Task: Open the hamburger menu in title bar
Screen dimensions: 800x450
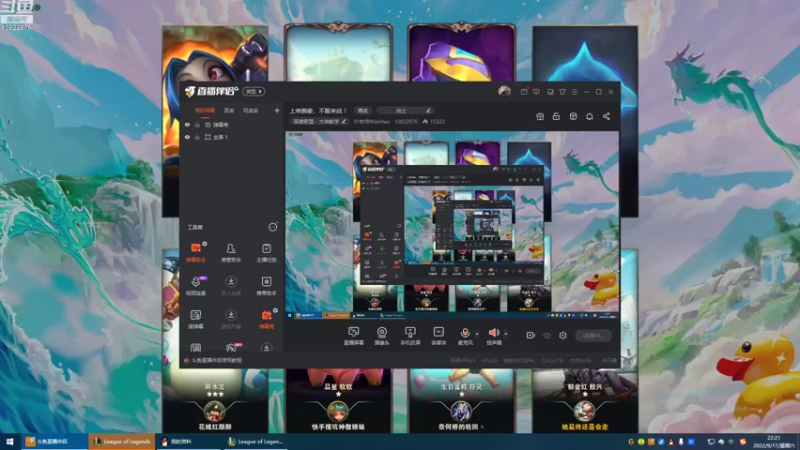Action: pos(574,92)
